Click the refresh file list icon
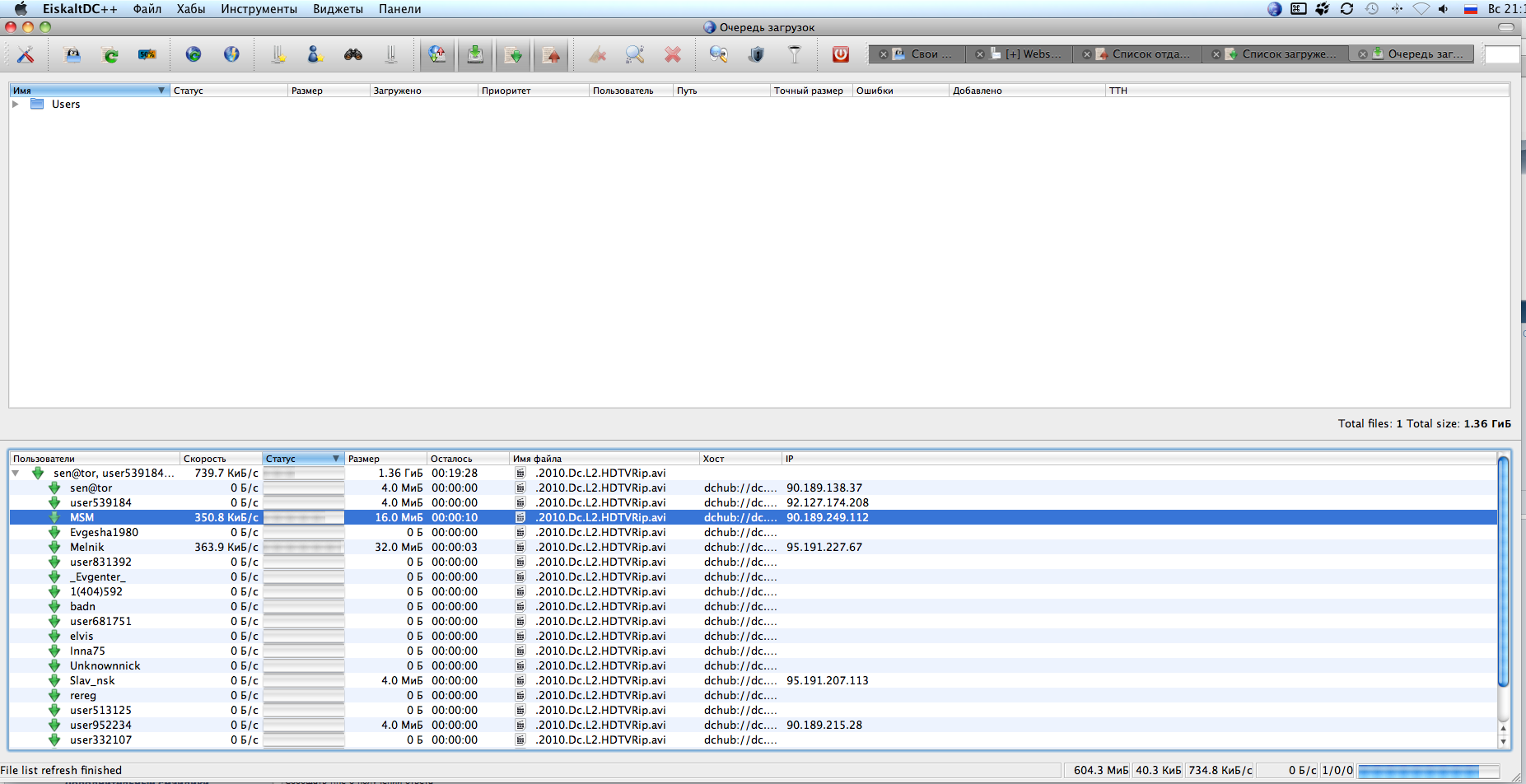Screen dimensions: 1526x784 (110, 54)
